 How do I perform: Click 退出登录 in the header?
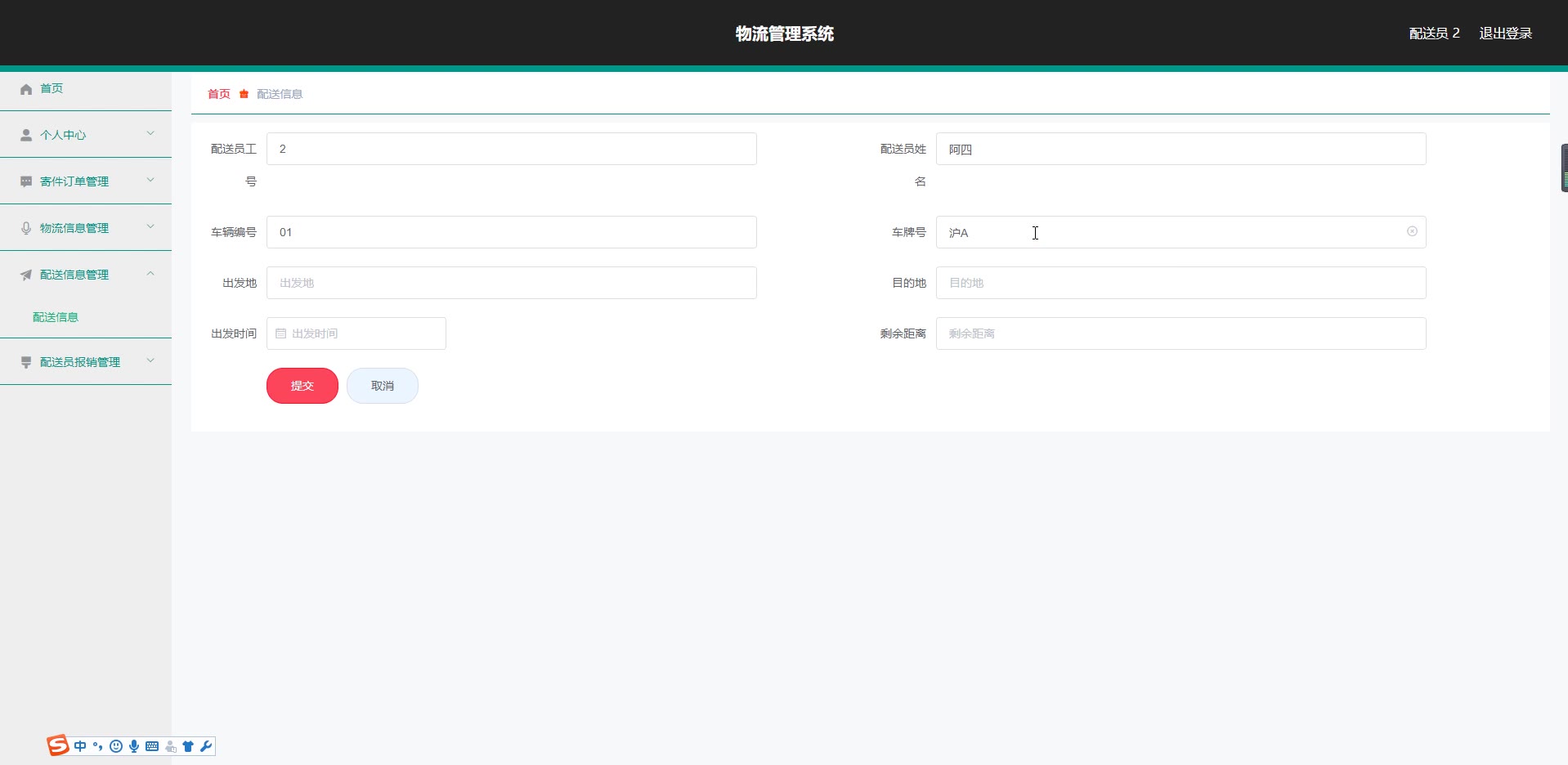1505,34
